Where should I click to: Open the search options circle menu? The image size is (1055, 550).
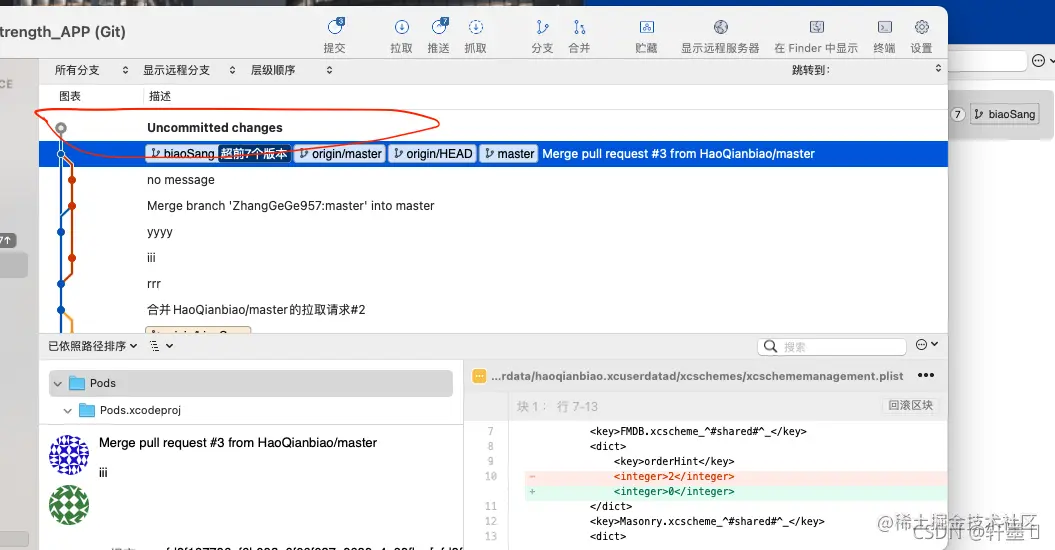[926, 345]
